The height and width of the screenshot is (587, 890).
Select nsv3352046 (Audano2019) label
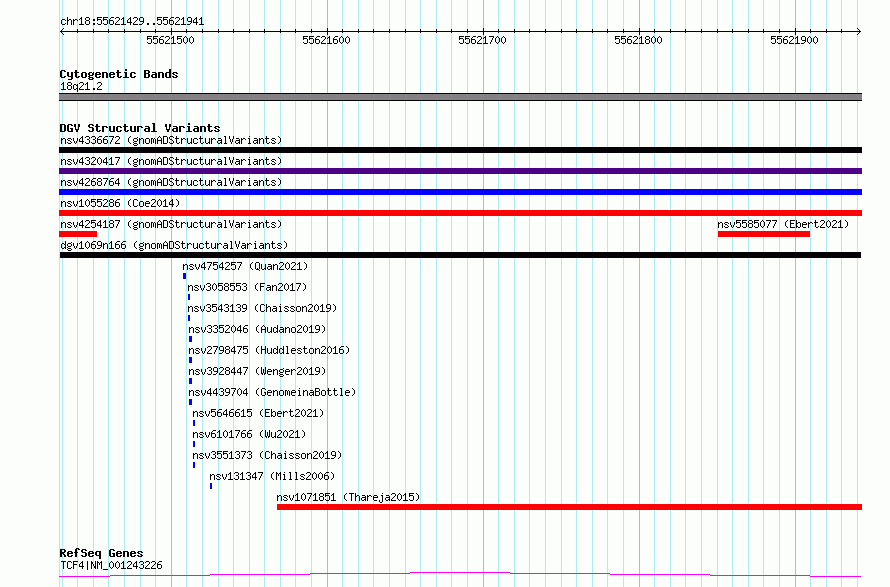(x=257, y=329)
